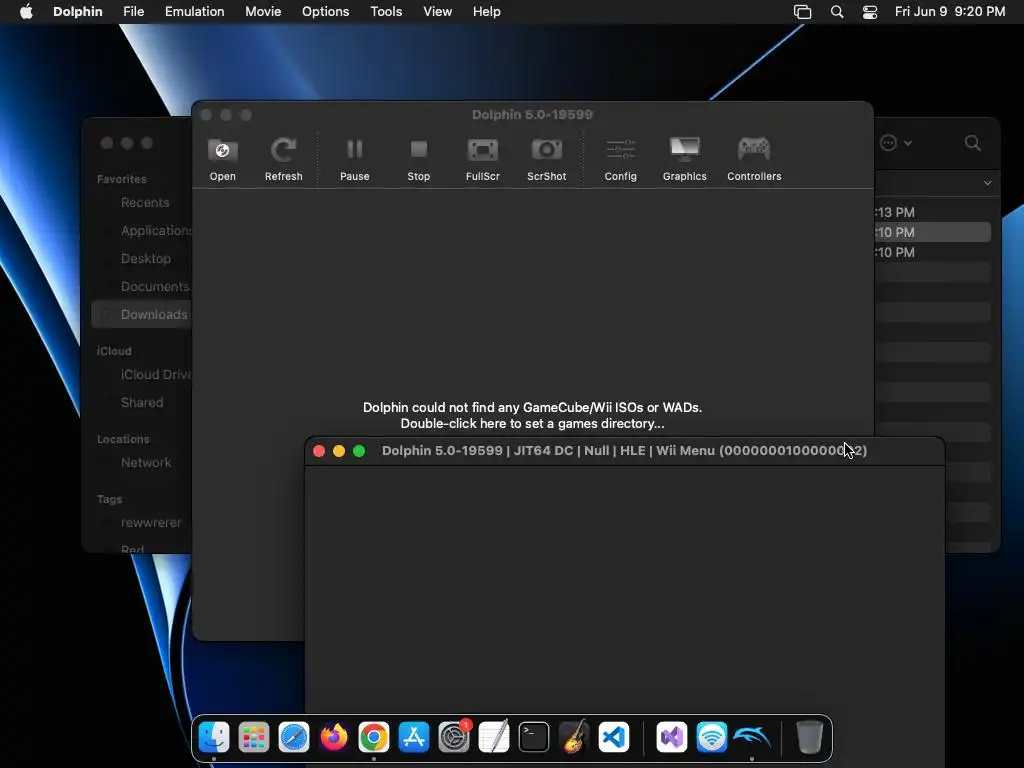Select Desktop in Finder sidebar
The height and width of the screenshot is (768, 1024).
click(146, 259)
